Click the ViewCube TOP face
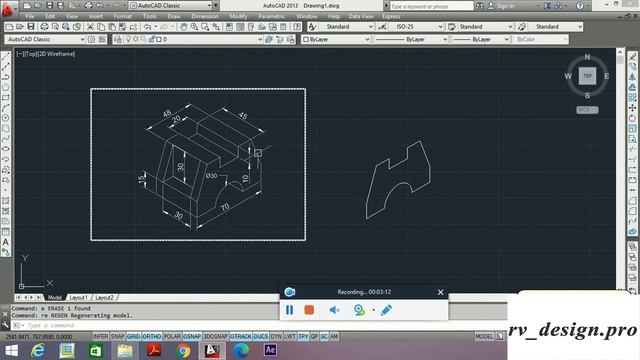This screenshot has height=360, width=640. [587, 76]
